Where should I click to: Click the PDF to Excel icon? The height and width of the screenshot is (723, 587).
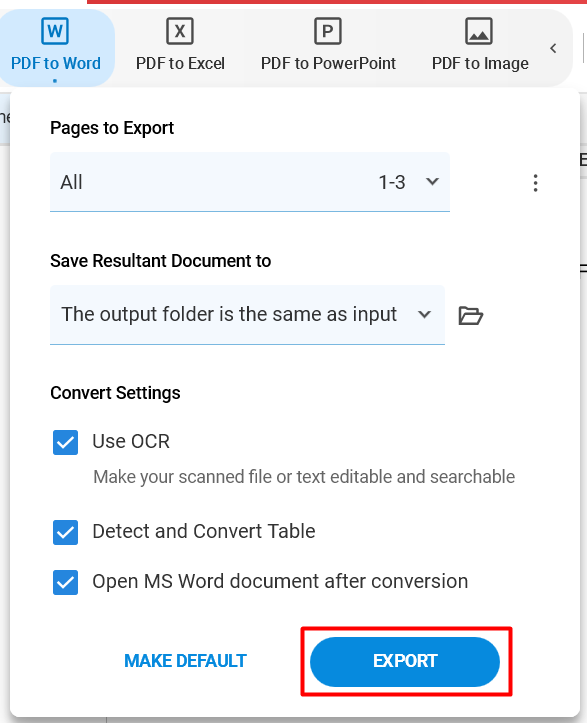tap(180, 31)
